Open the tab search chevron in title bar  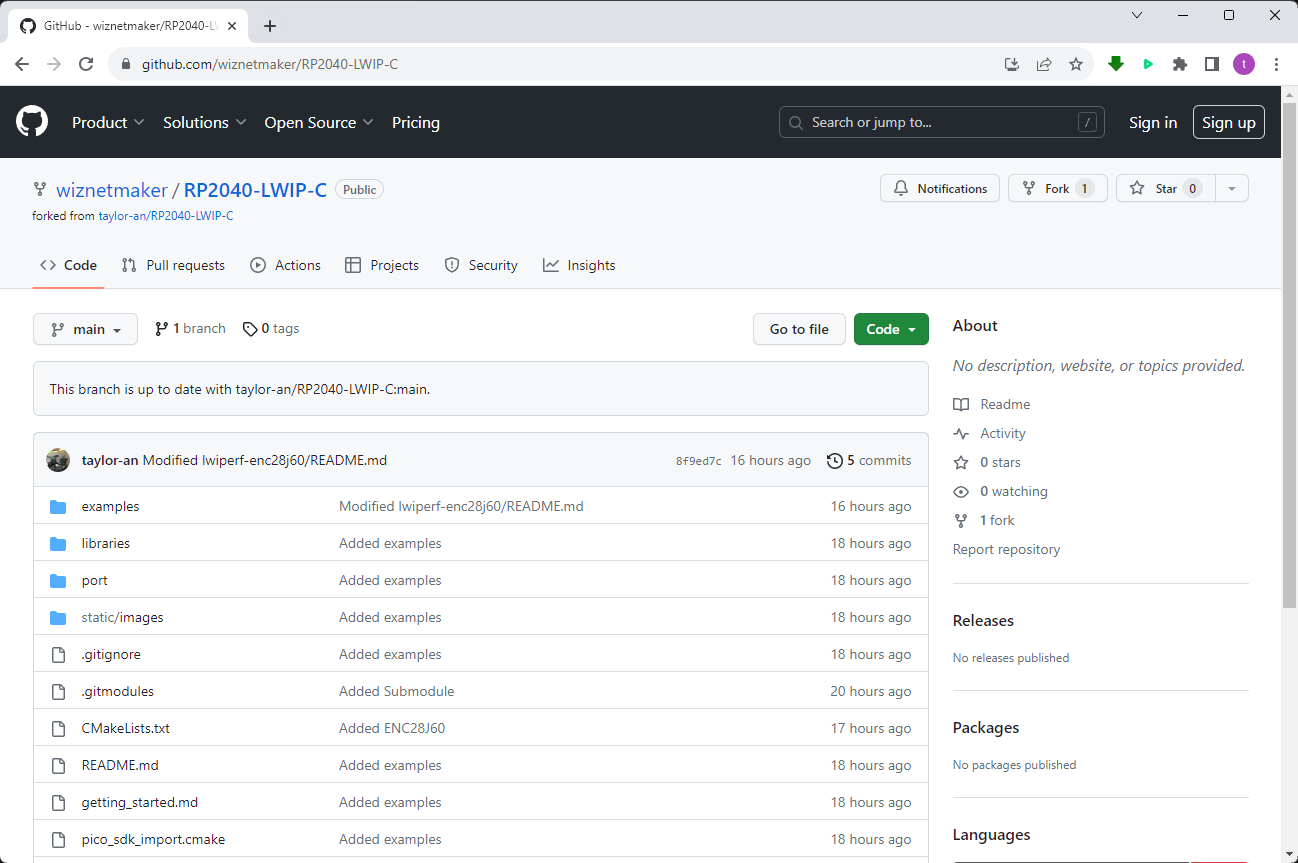(x=1137, y=15)
